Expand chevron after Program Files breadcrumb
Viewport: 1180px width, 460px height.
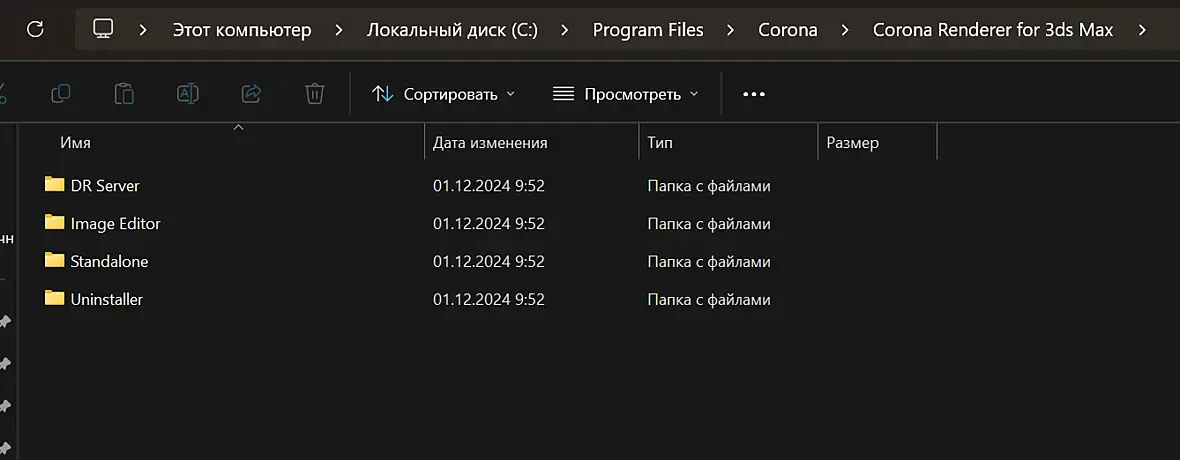click(734, 30)
